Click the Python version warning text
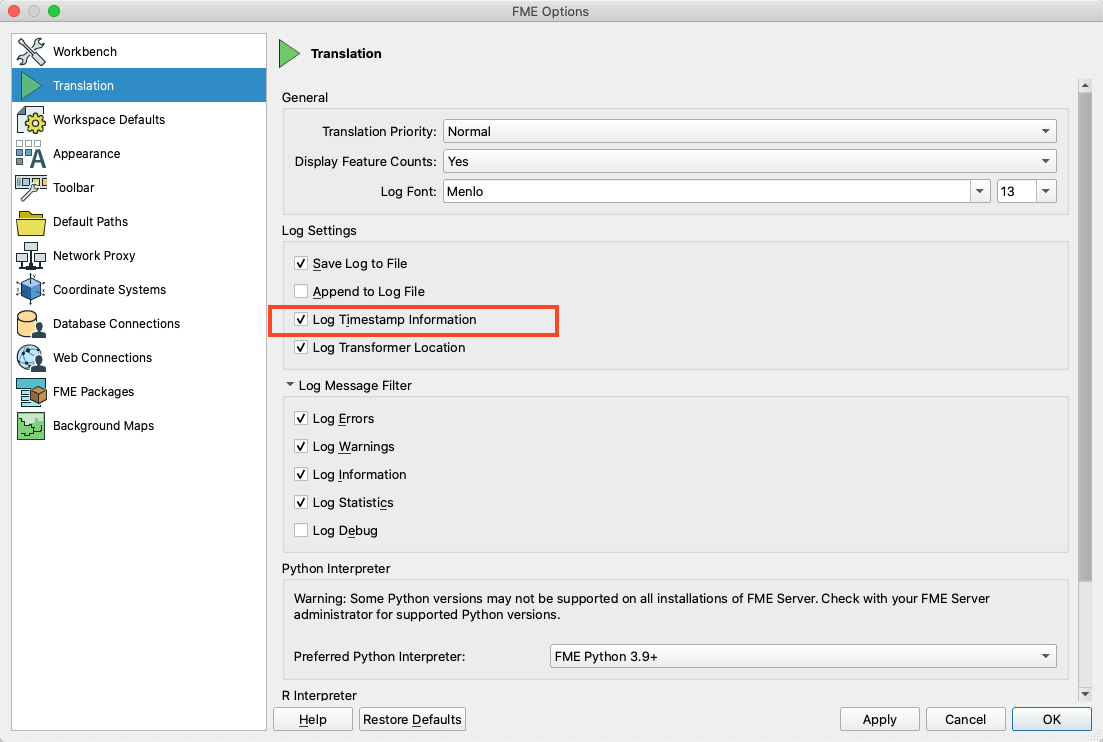 [642, 606]
